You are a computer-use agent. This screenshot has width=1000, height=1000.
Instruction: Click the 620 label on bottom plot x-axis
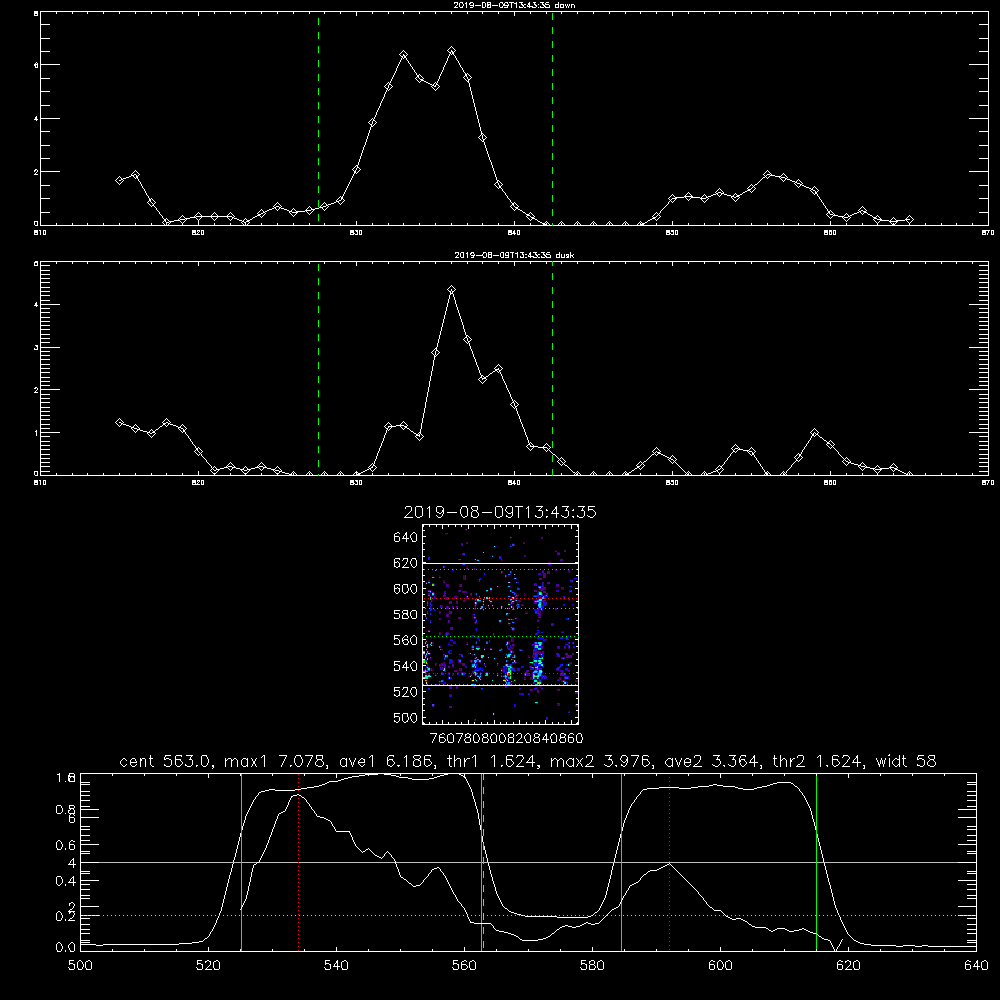848,966
